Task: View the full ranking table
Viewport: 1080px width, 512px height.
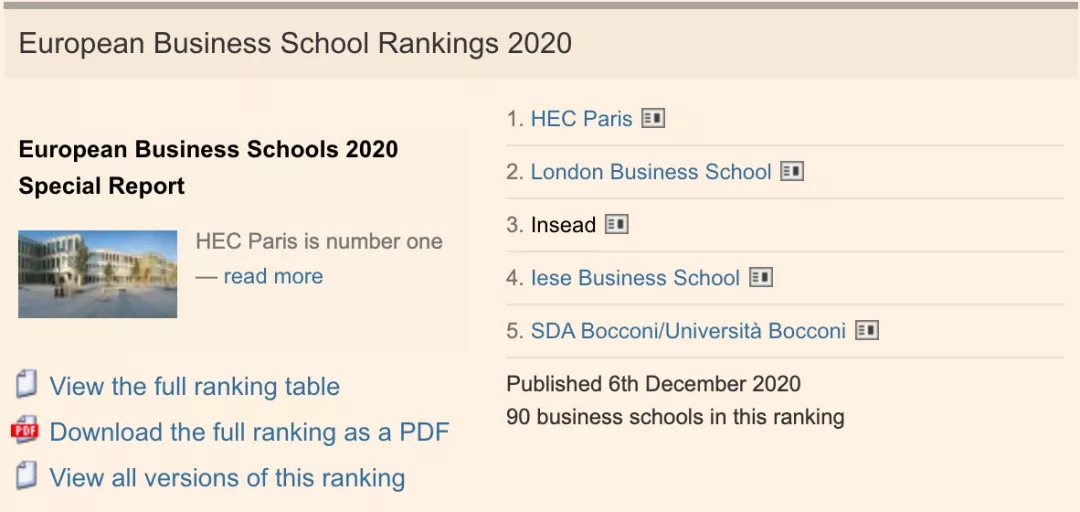Action: [x=194, y=387]
